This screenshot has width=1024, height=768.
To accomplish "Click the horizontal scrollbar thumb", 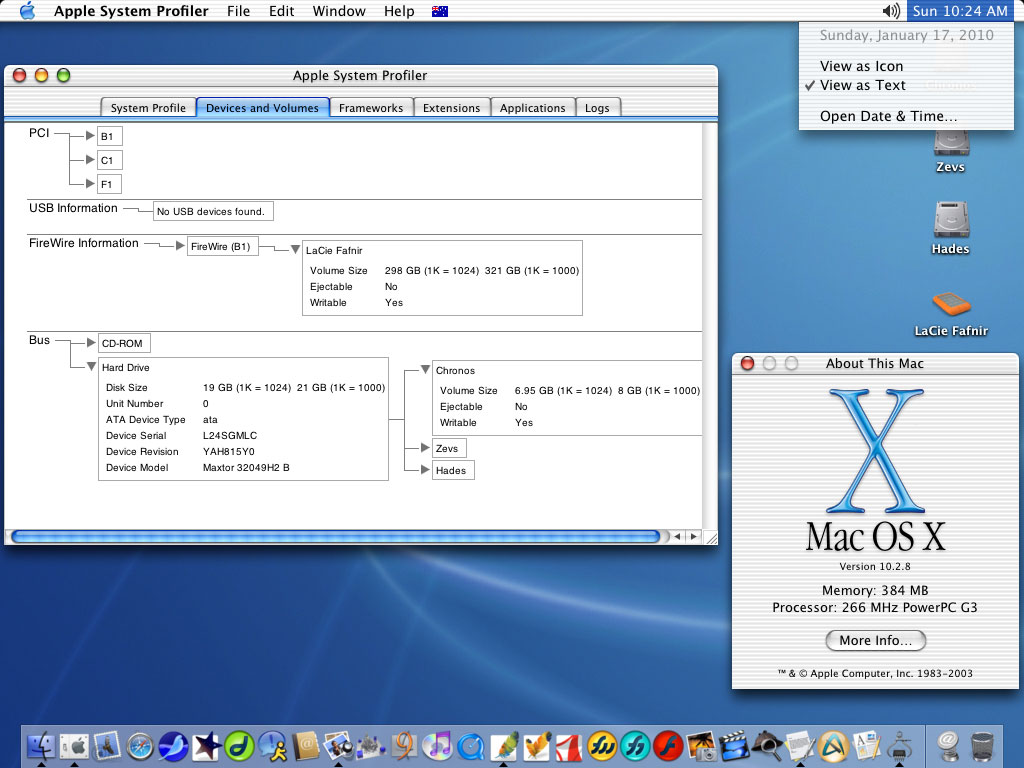I will pos(336,537).
